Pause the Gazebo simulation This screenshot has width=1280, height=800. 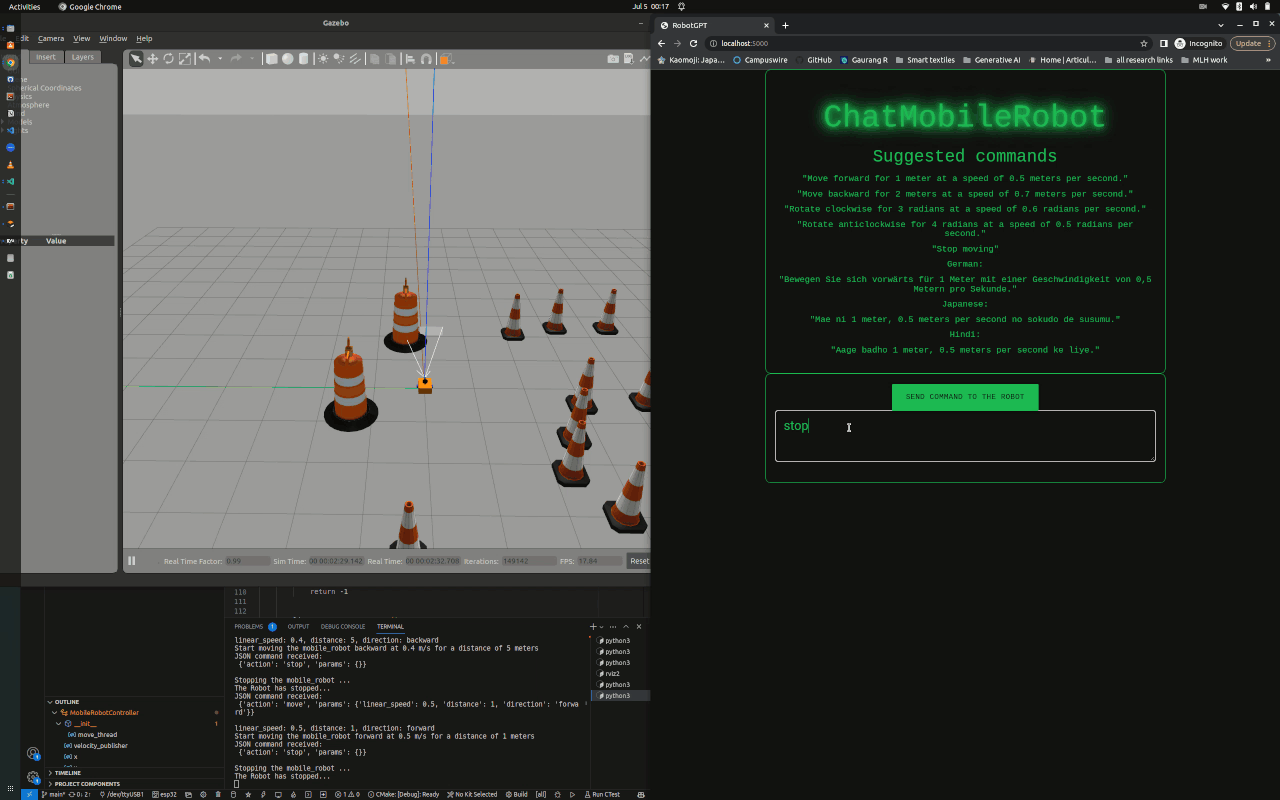pyautogui.click(x=131, y=561)
